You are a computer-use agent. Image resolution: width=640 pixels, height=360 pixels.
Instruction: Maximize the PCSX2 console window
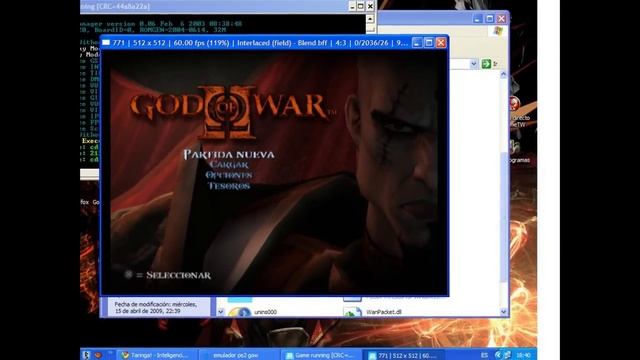tap(361, 6)
